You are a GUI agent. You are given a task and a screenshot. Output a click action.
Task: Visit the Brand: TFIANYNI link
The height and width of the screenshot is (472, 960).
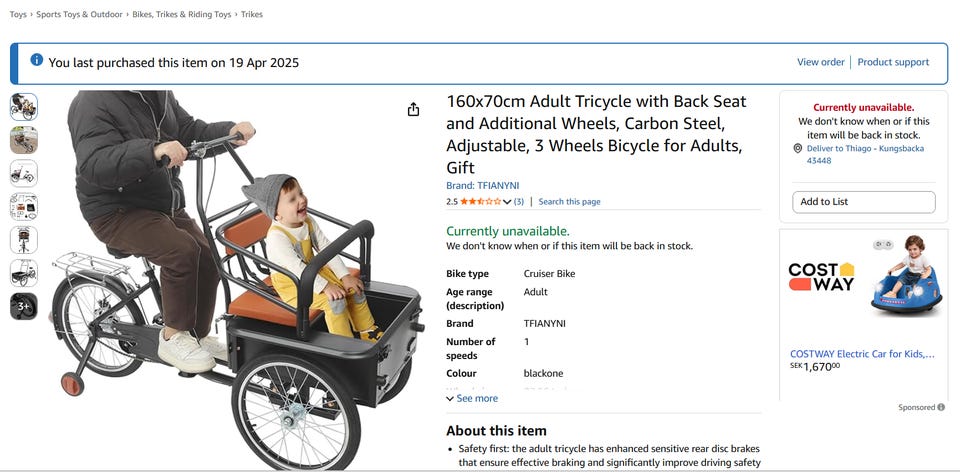click(x=490, y=185)
